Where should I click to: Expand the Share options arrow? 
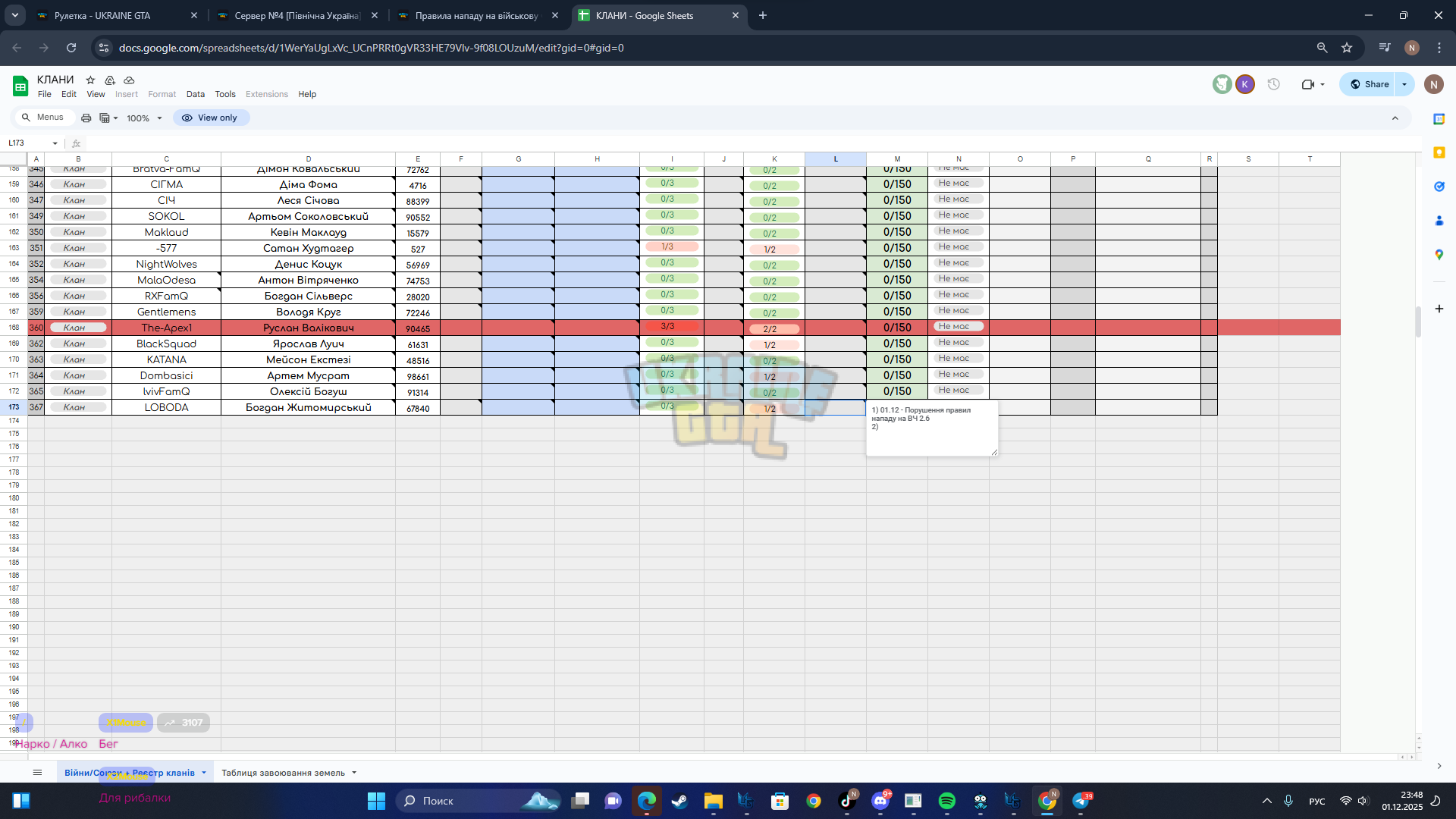tap(1404, 84)
